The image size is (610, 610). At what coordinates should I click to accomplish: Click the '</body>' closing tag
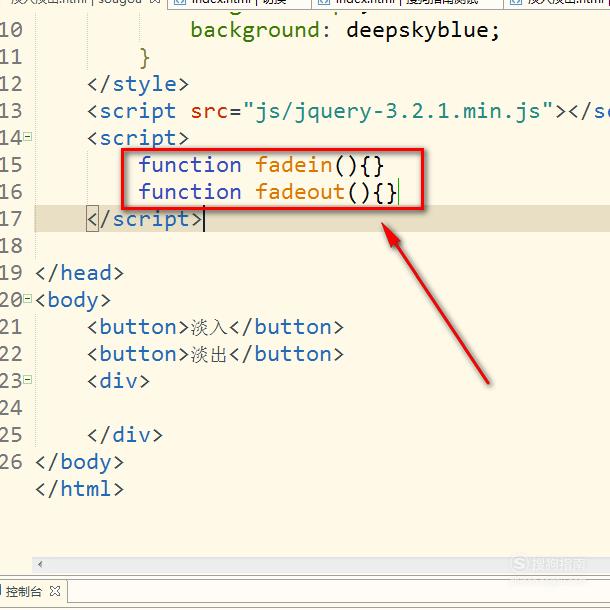79,462
